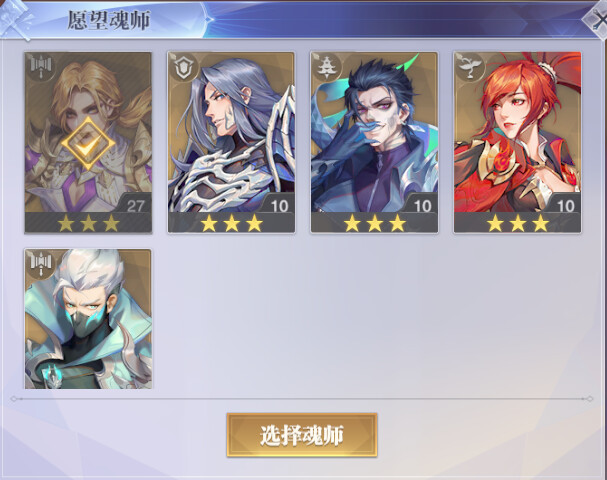Click the 选择魂师 confirm button
Image resolution: width=607 pixels, height=480 pixels.
click(302, 435)
